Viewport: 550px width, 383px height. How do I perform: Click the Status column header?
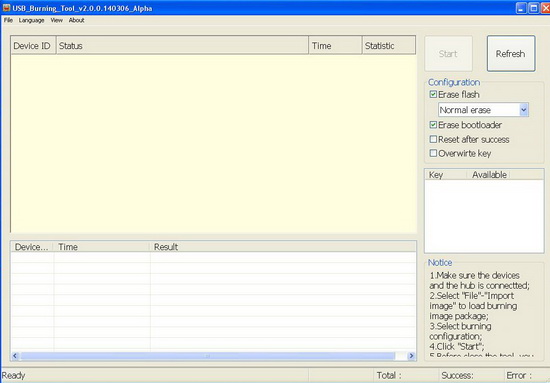click(182, 46)
